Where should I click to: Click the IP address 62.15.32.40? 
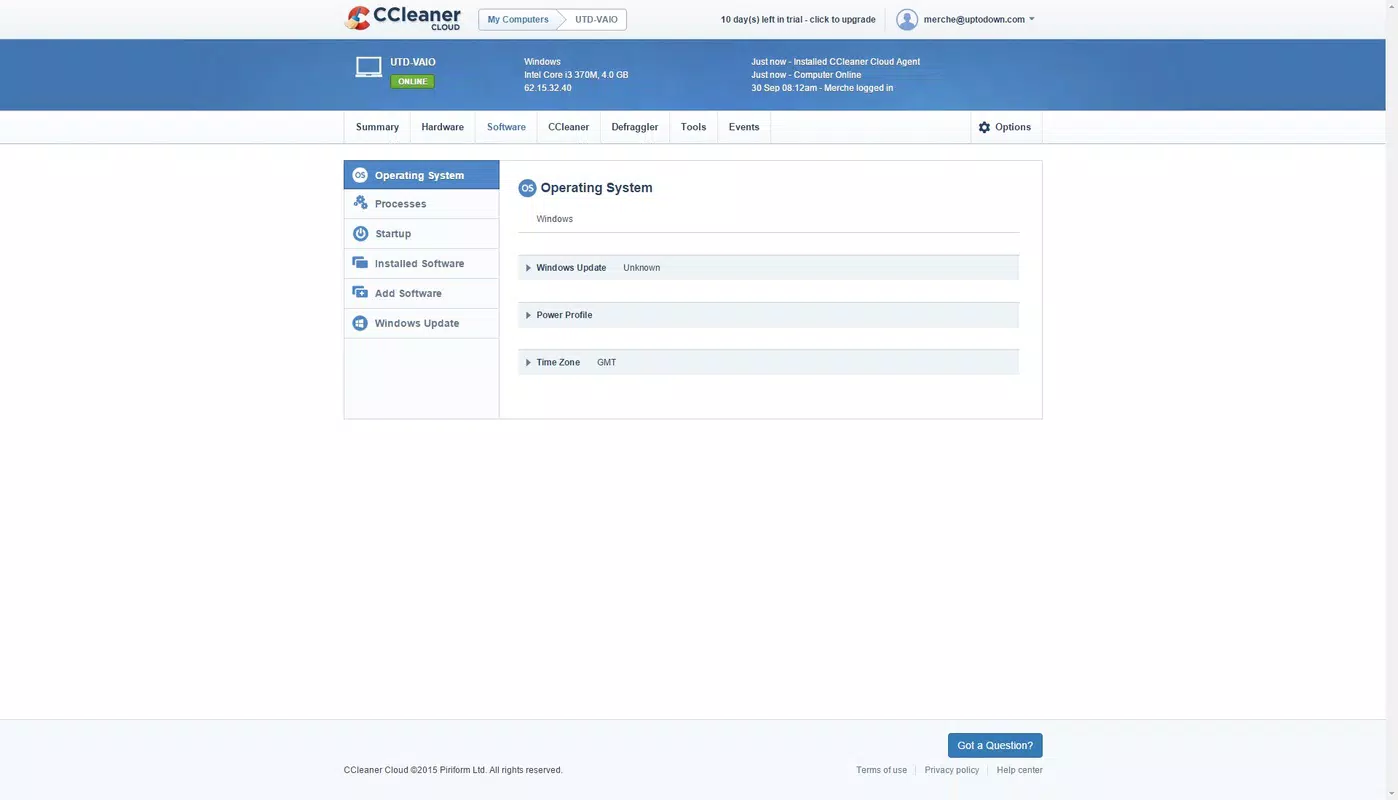(548, 88)
